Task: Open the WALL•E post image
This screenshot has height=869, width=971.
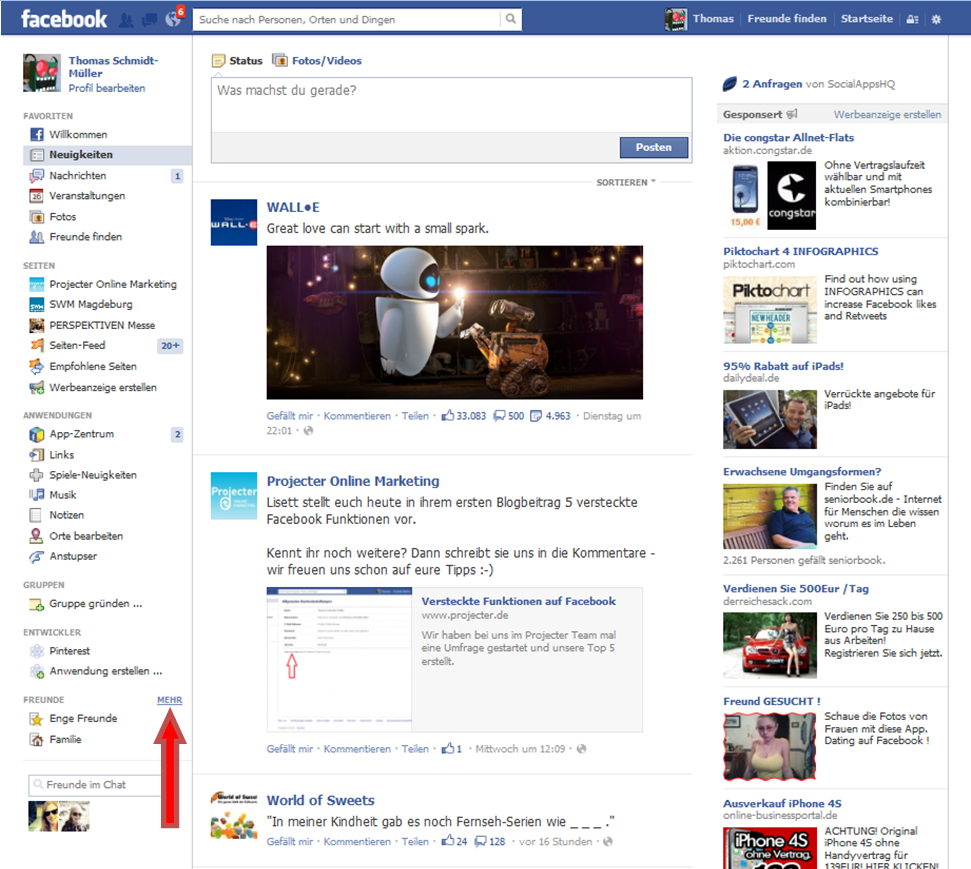Action: pyautogui.click(x=455, y=322)
